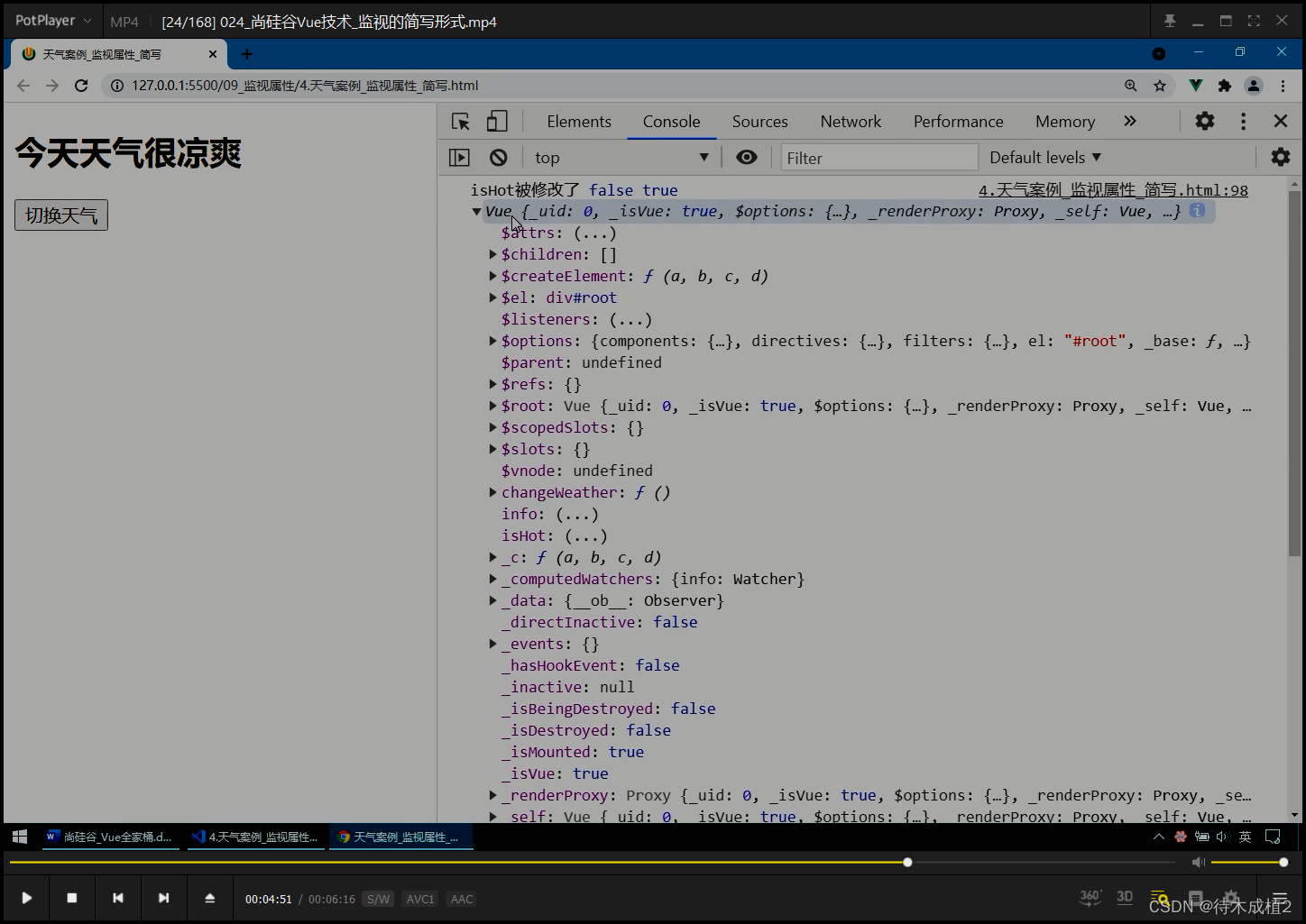Toggle S/W decoder indicator

pos(378,899)
